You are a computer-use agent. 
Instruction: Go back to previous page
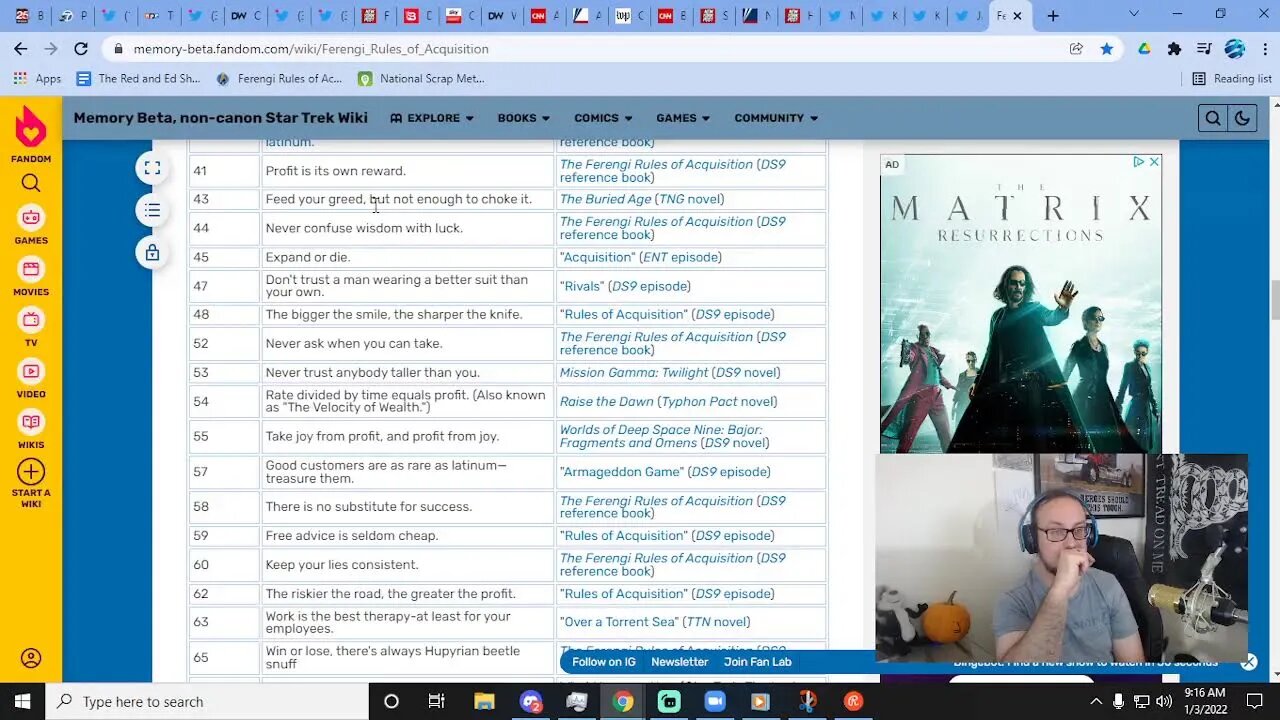tap(21, 48)
